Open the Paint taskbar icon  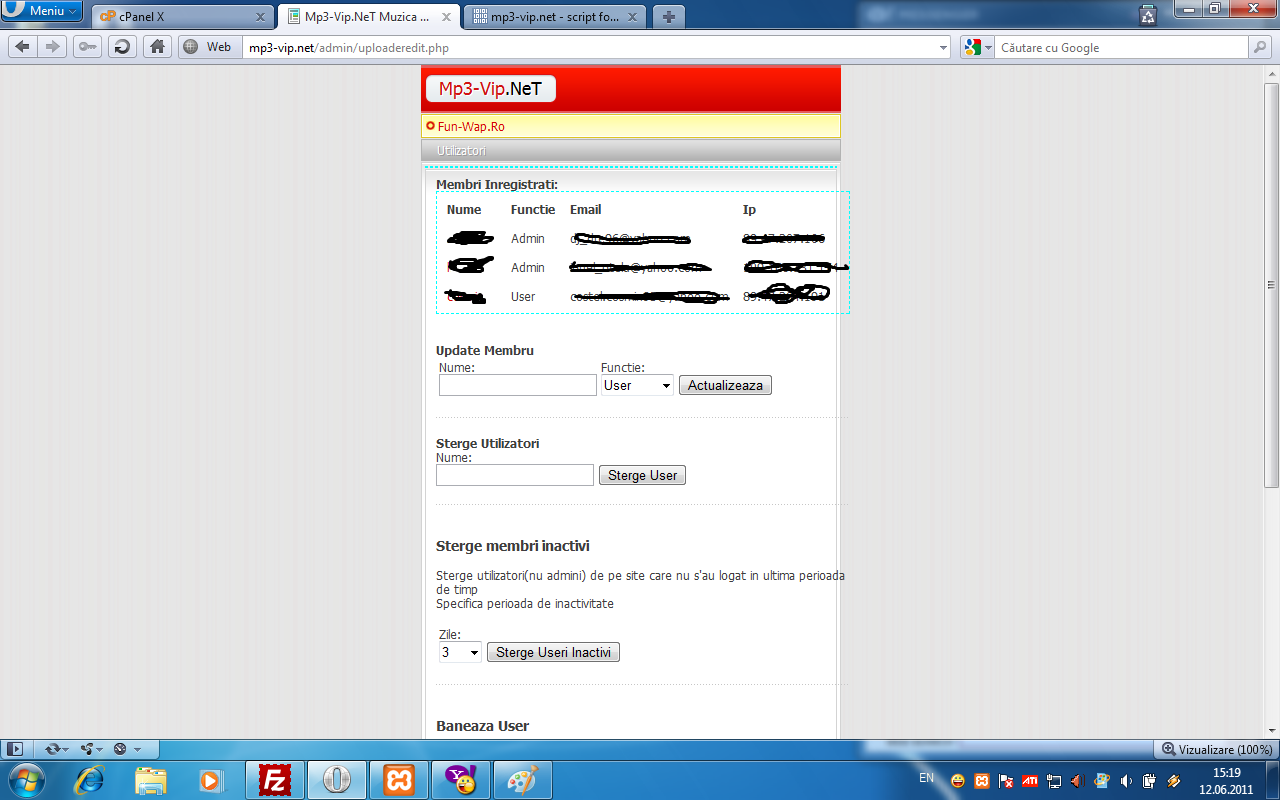click(x=522, y=780)
